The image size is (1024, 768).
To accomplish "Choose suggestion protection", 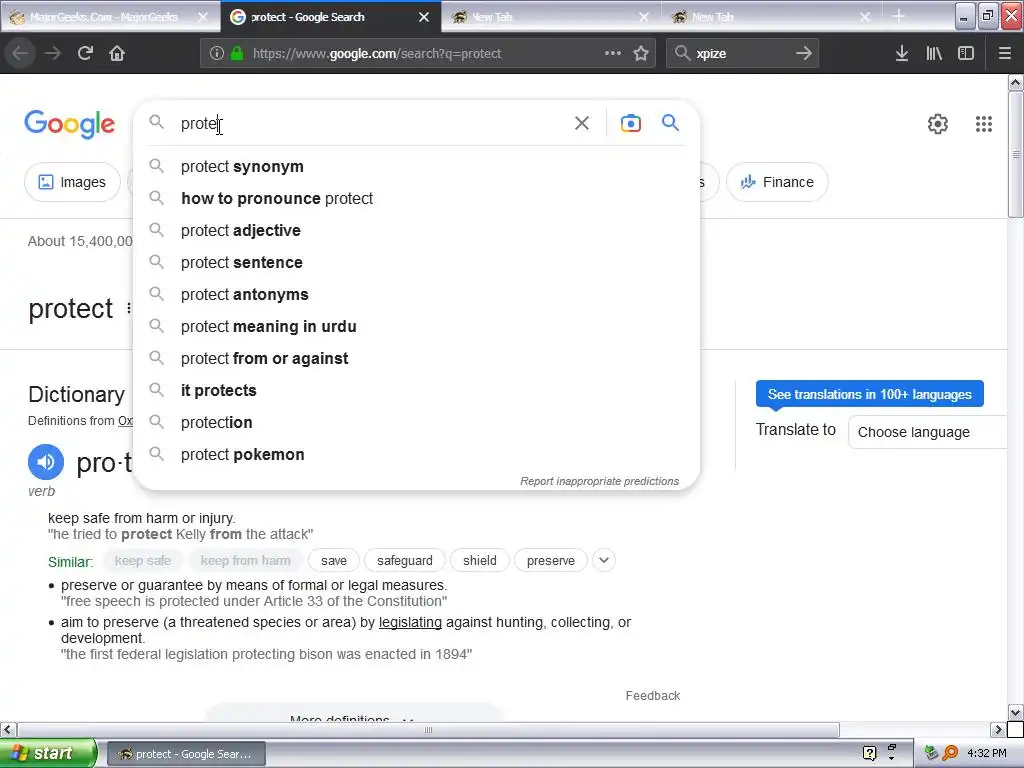I will tap(416, 423).
